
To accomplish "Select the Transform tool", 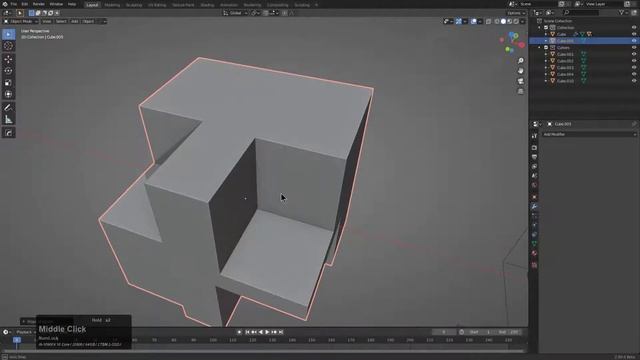I will [8, 94].
